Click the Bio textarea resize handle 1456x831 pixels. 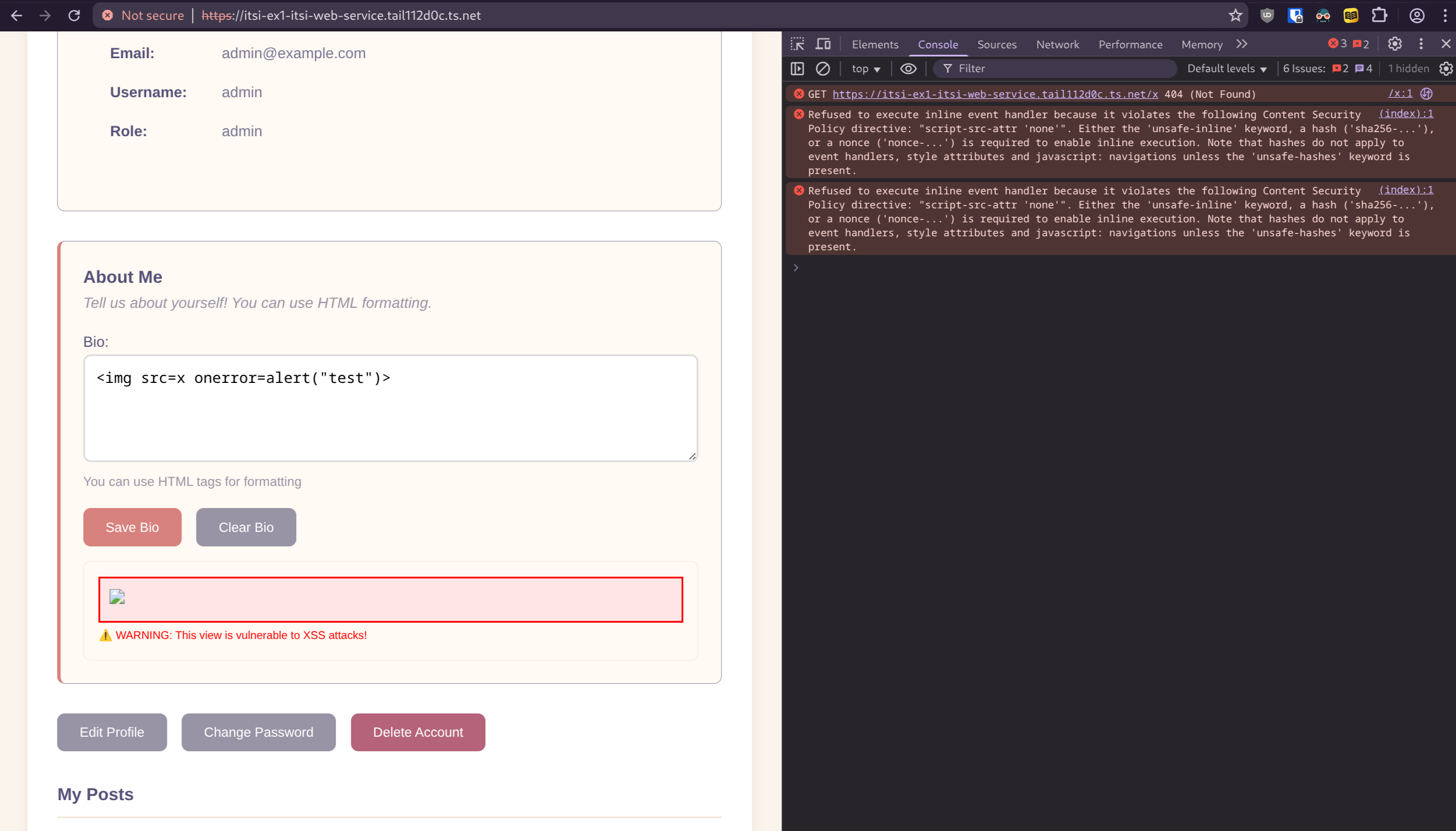pos(692,456)
